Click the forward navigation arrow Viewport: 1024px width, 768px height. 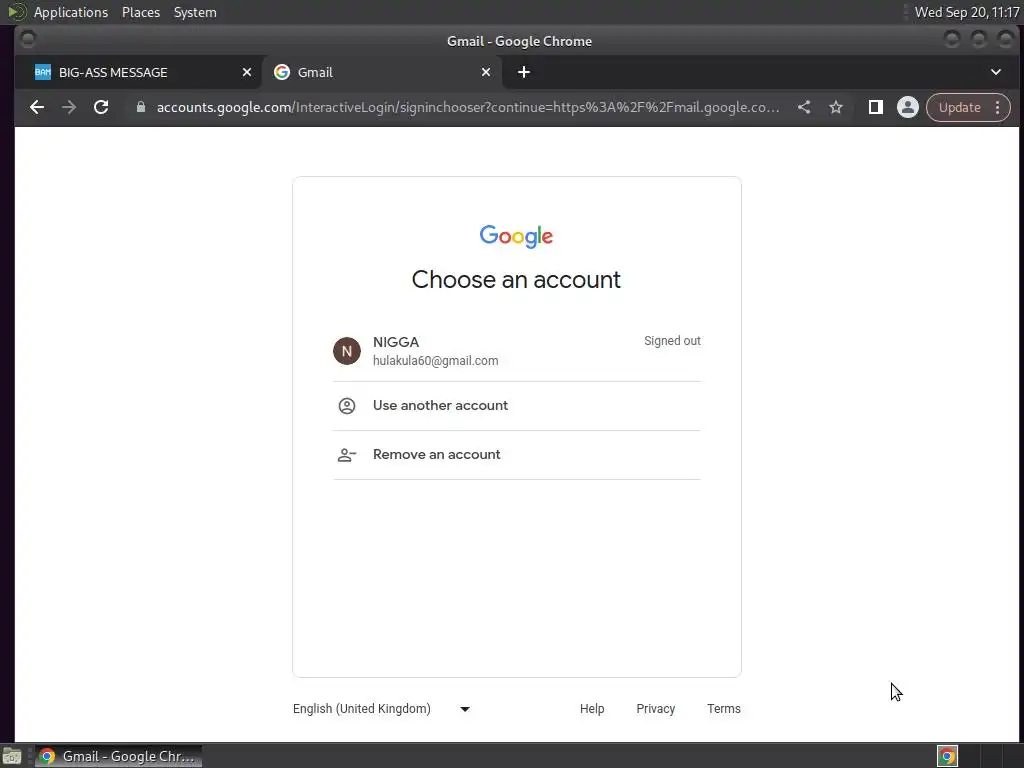(x=69, y=108)
